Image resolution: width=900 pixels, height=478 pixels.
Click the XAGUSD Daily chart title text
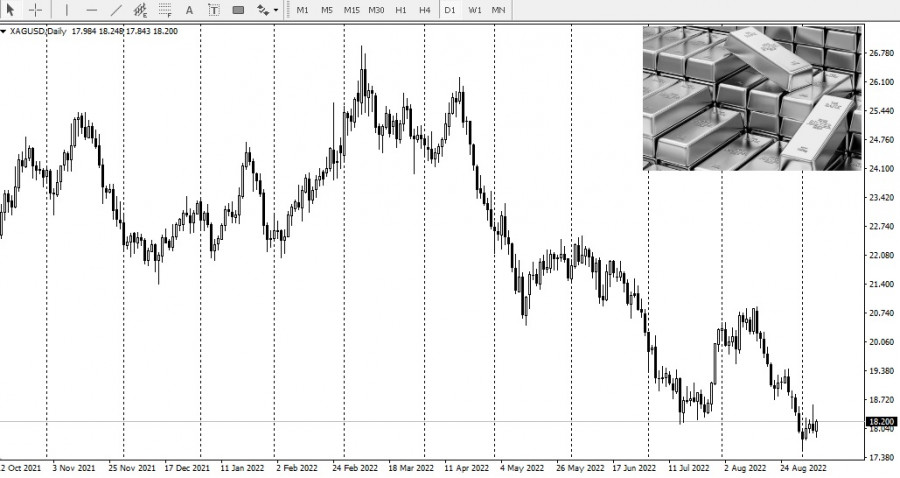point(37,31)
